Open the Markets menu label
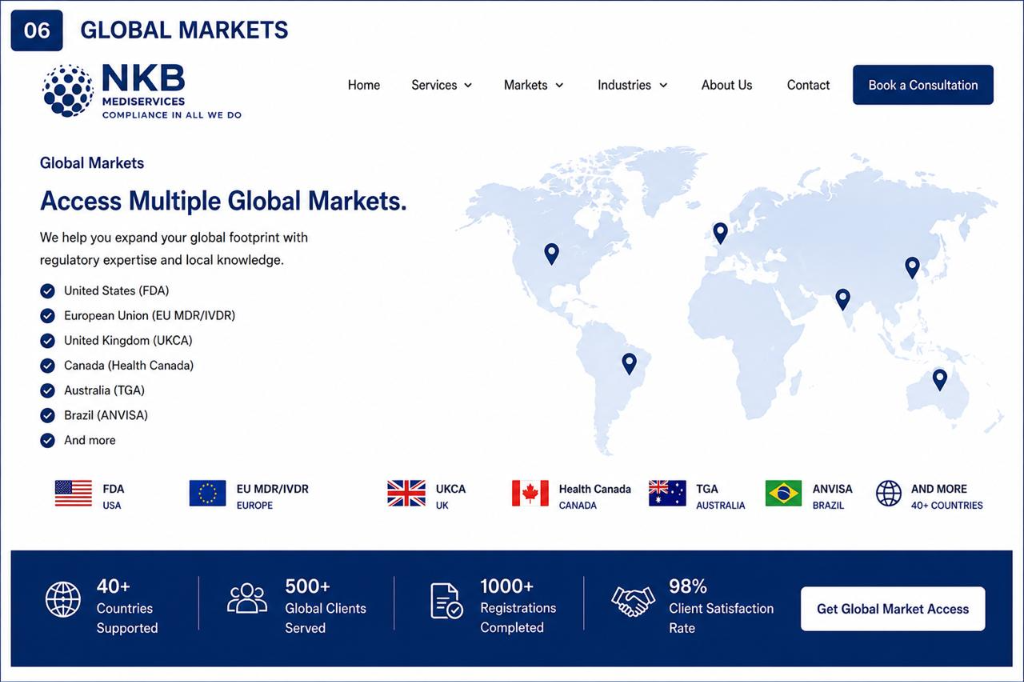 coord(526,85)
